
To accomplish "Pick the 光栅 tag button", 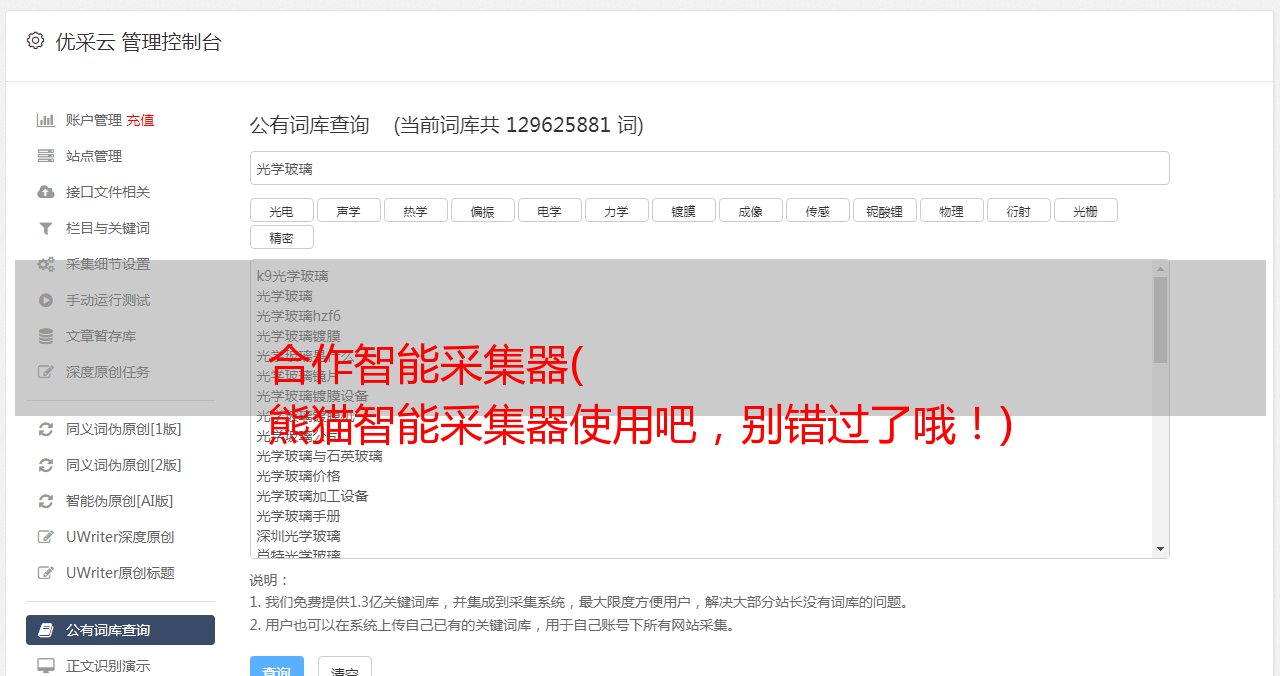I will pos(1085,210).
